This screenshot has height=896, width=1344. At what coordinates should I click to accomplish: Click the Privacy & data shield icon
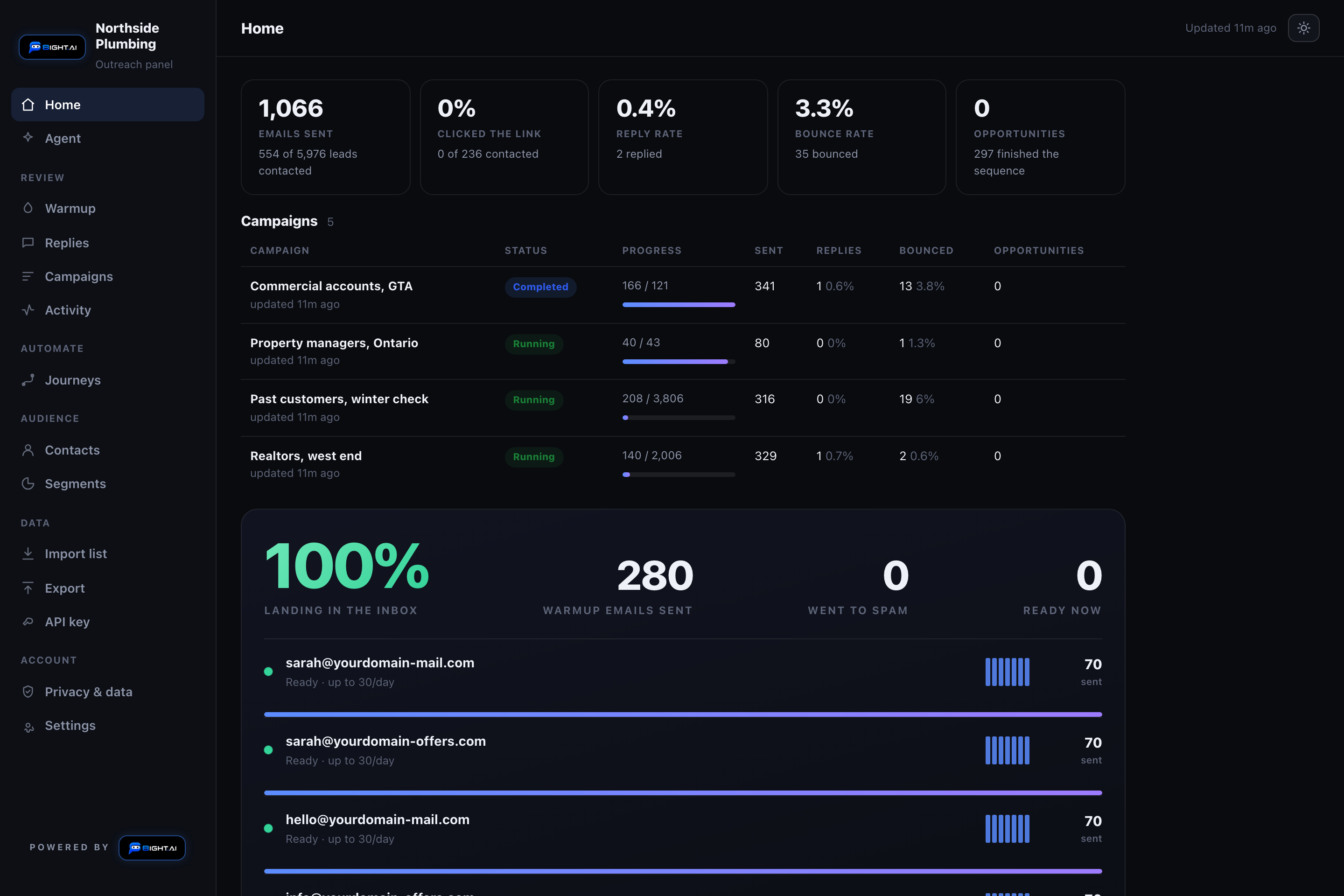pos(28,692)
